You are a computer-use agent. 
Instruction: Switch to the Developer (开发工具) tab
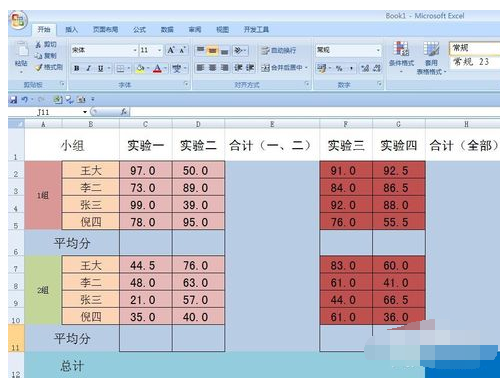[256, 30]
